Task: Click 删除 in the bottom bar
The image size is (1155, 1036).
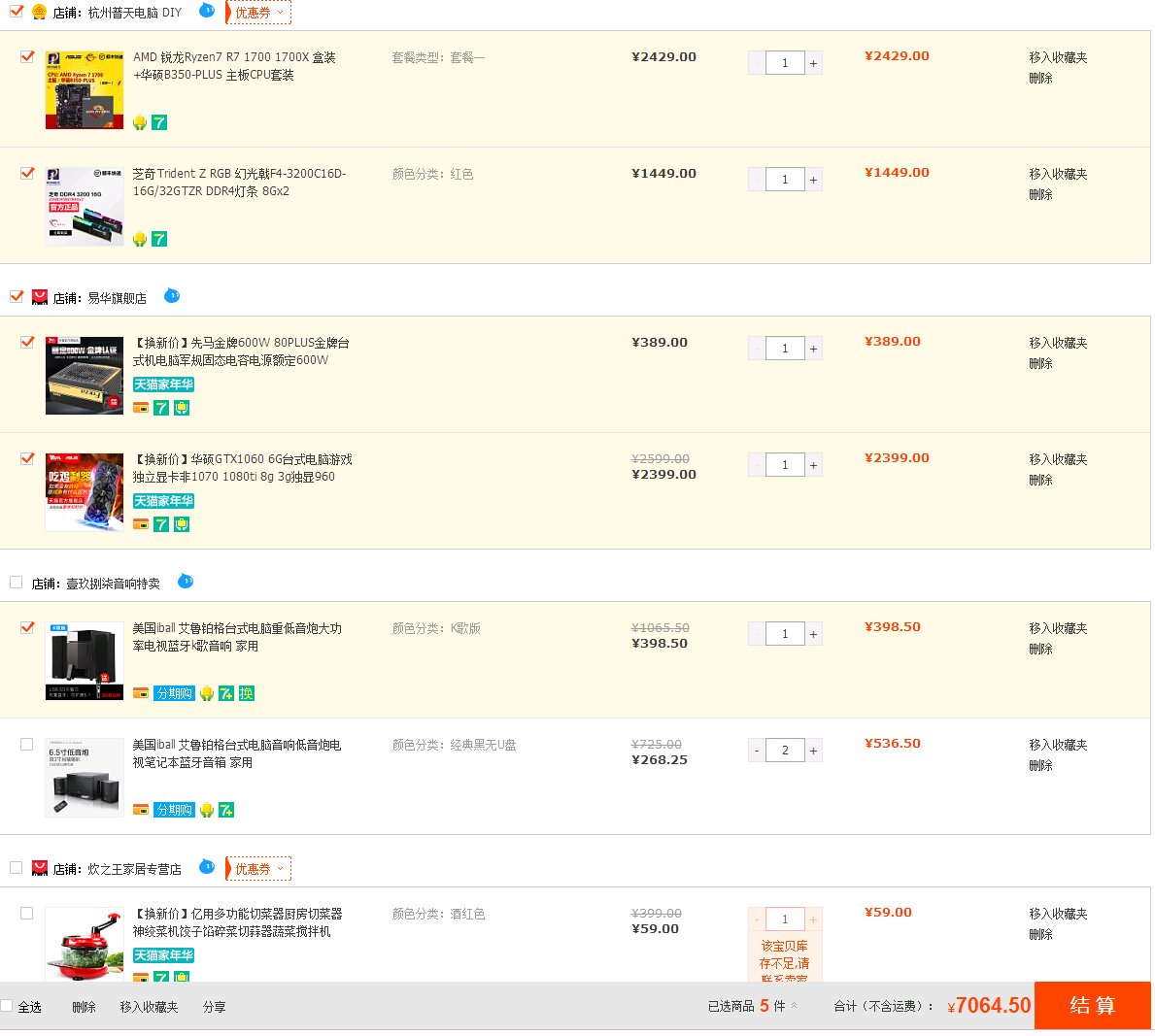Action: [84, 1007]
